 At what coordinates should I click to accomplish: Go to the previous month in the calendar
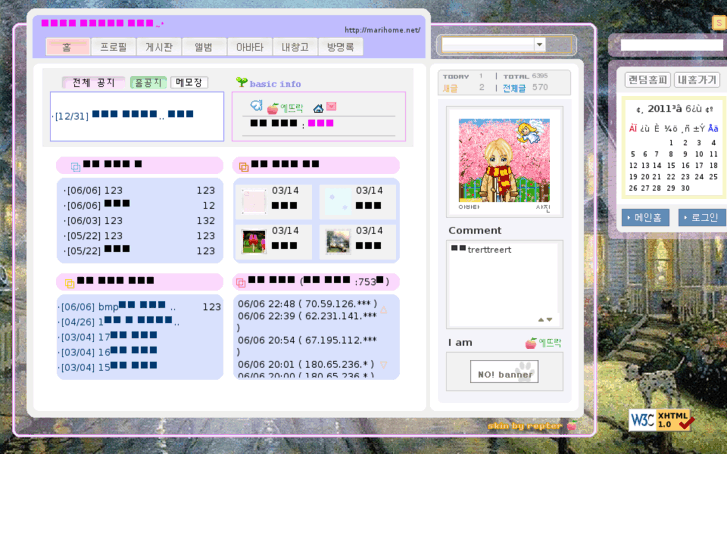click(x=639, y=109)
